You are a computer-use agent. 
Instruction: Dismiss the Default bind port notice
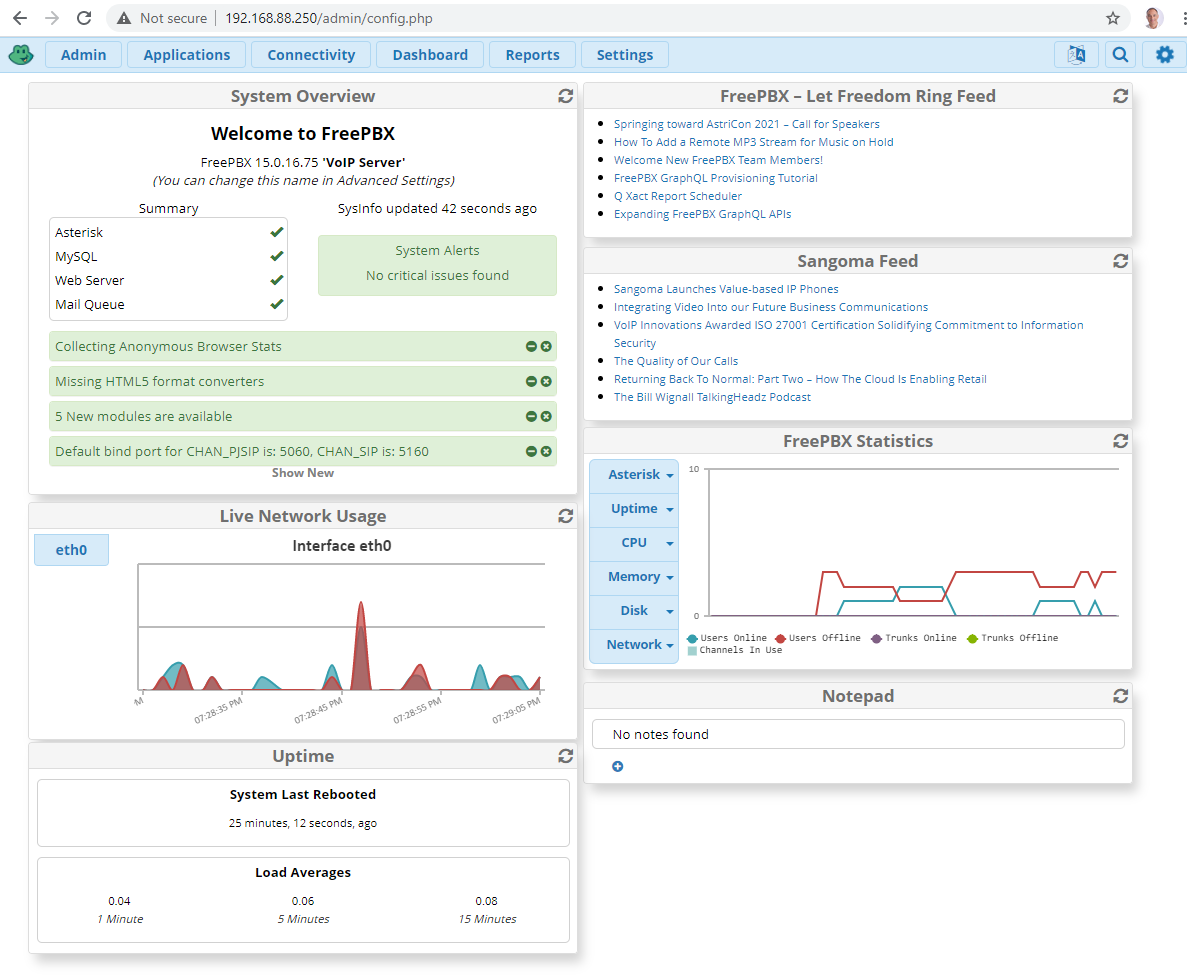click(546, 451)
